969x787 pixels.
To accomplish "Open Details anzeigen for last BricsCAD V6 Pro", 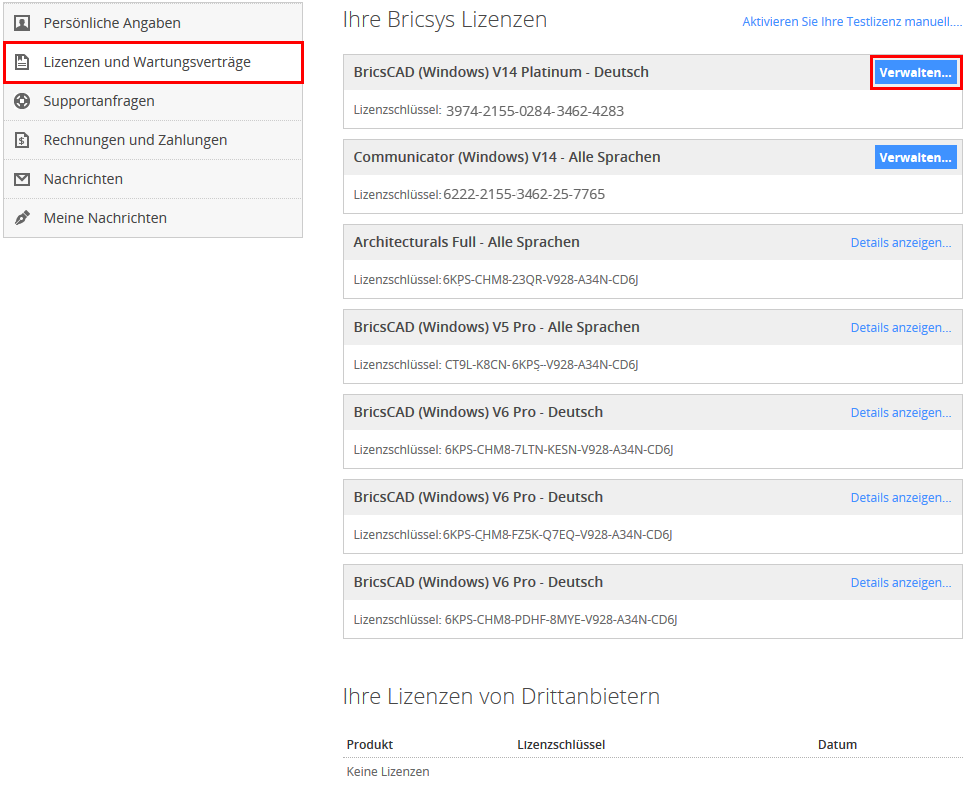I will (x=900, y=582).
